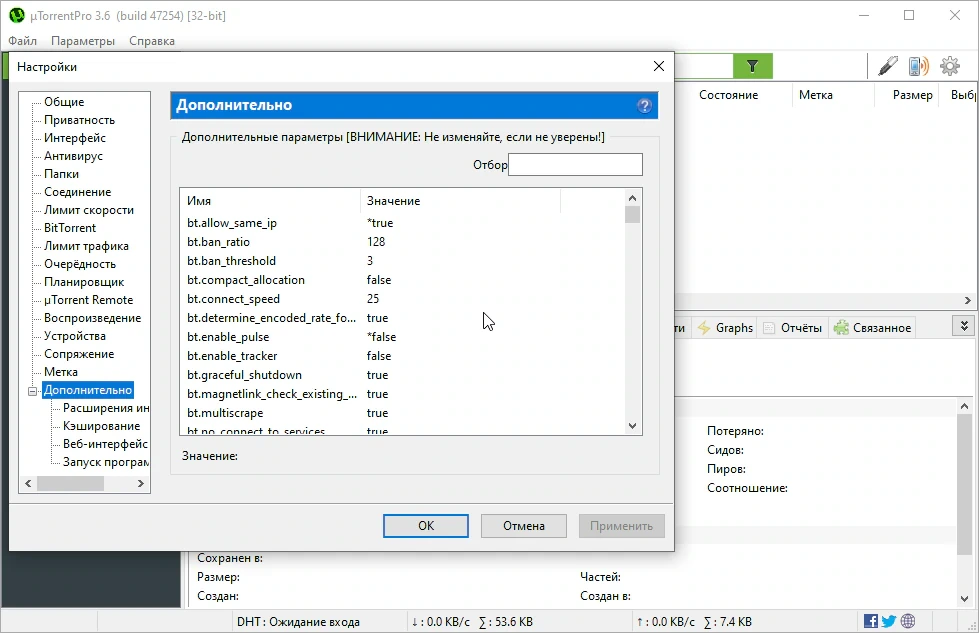Screen dimensions: 979x633
Task: Select Общие in settings tree
Action: click(64, 102)
